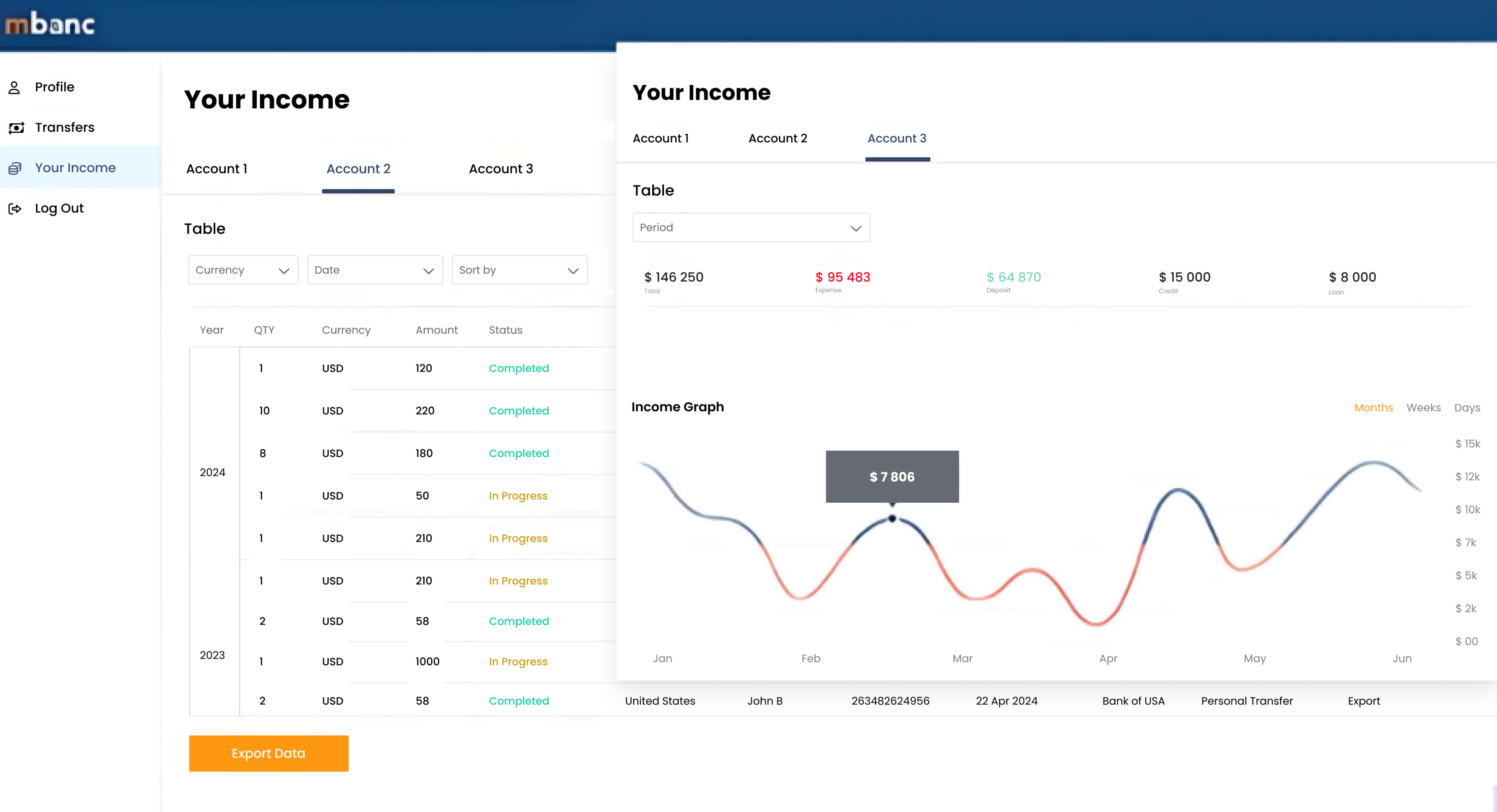The height and width of the screenshot is (812, 1497).
Task: Click the Bank of USA cell
Action: click(1133, 700)
